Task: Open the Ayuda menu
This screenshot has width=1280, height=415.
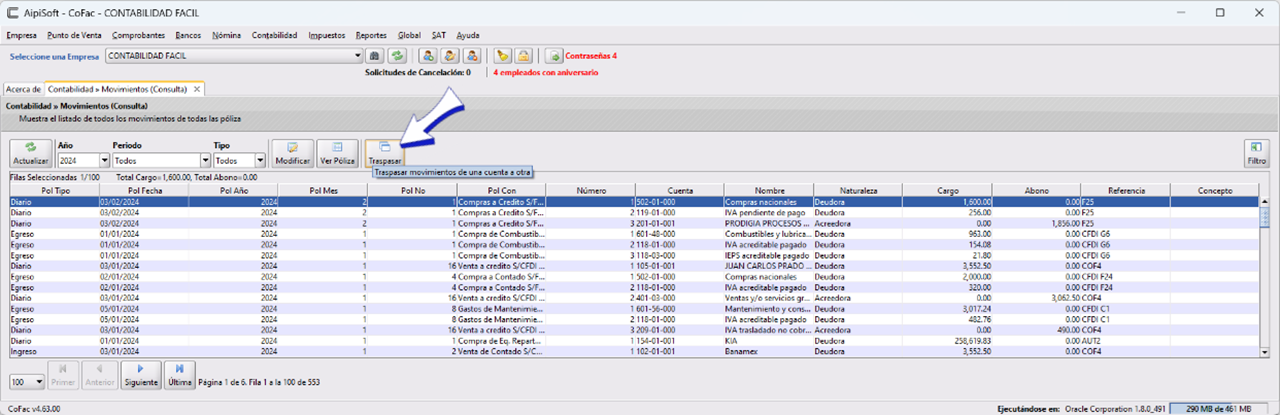Action: click(x=468, y=35)
